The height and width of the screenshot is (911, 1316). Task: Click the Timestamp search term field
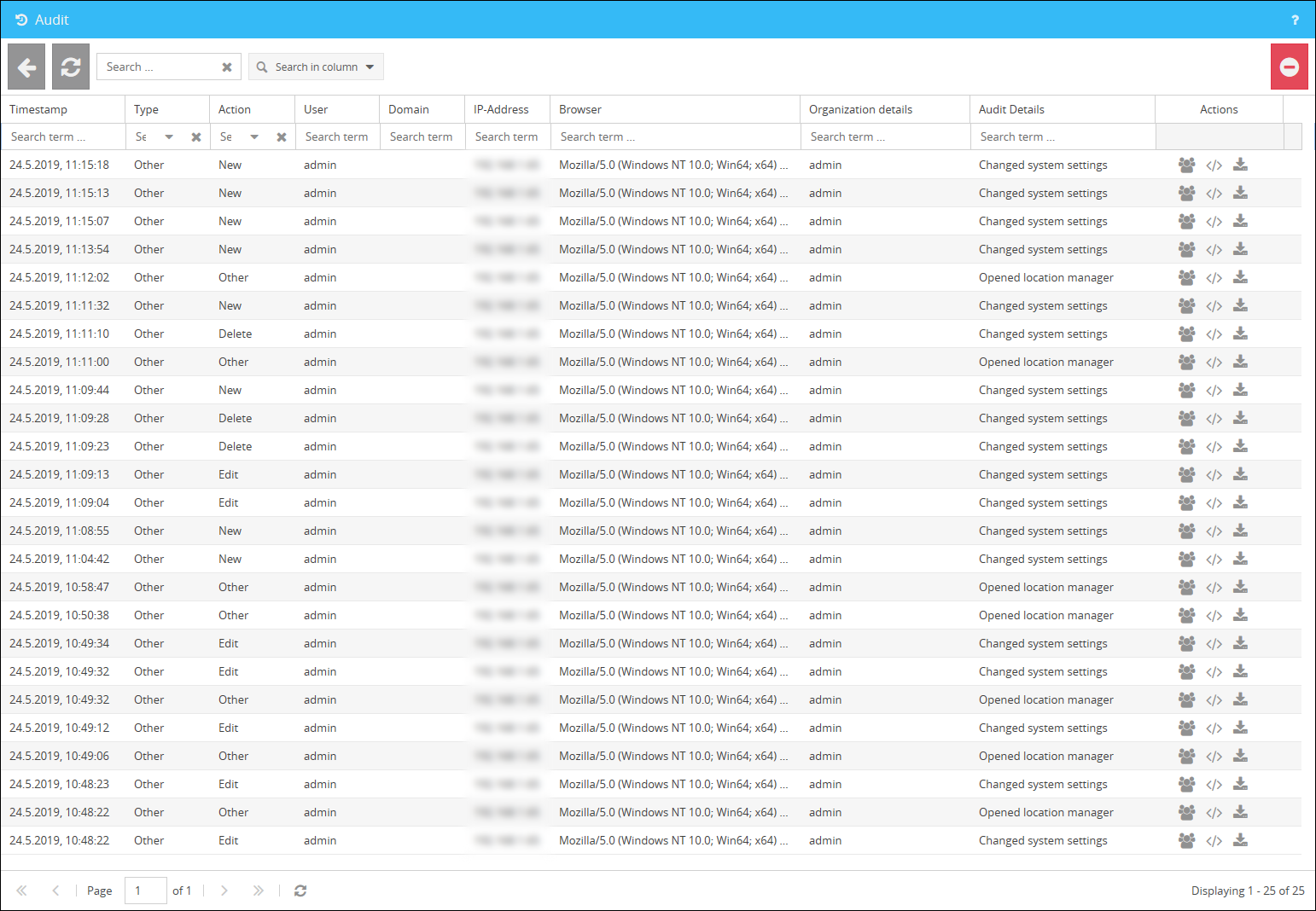[63, 136]
